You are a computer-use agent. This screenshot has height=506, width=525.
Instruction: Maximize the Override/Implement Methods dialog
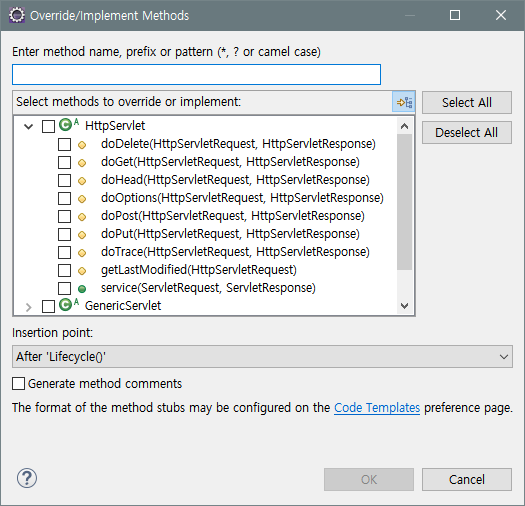coord(455,15)
